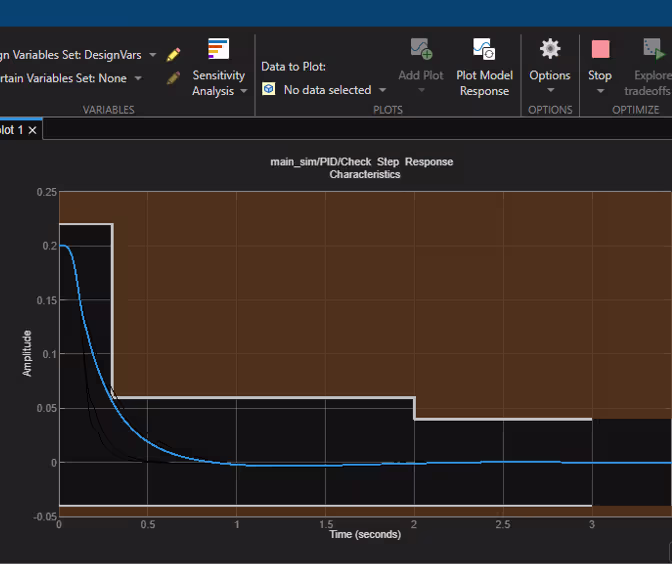Viewport: 672px width, 564px height.
Task: Click the Data to Plot: label
Action: click(x=294, y=66)
